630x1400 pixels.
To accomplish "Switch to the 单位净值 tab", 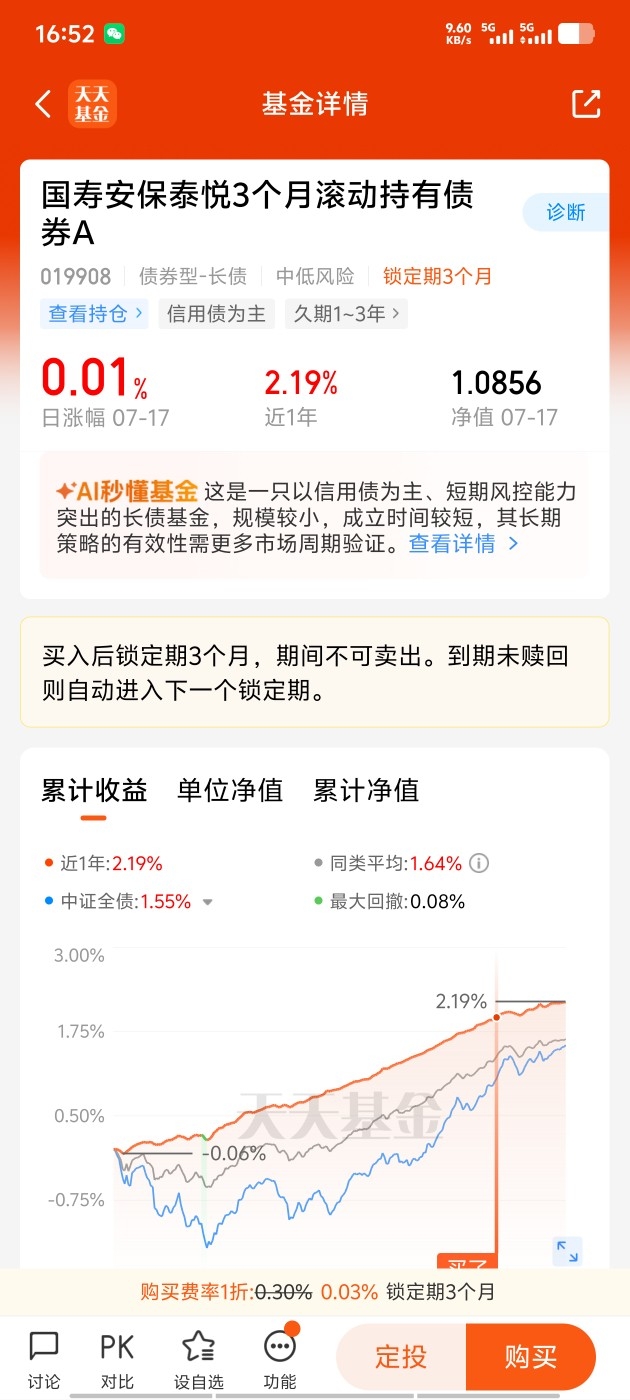I will 230,791.
